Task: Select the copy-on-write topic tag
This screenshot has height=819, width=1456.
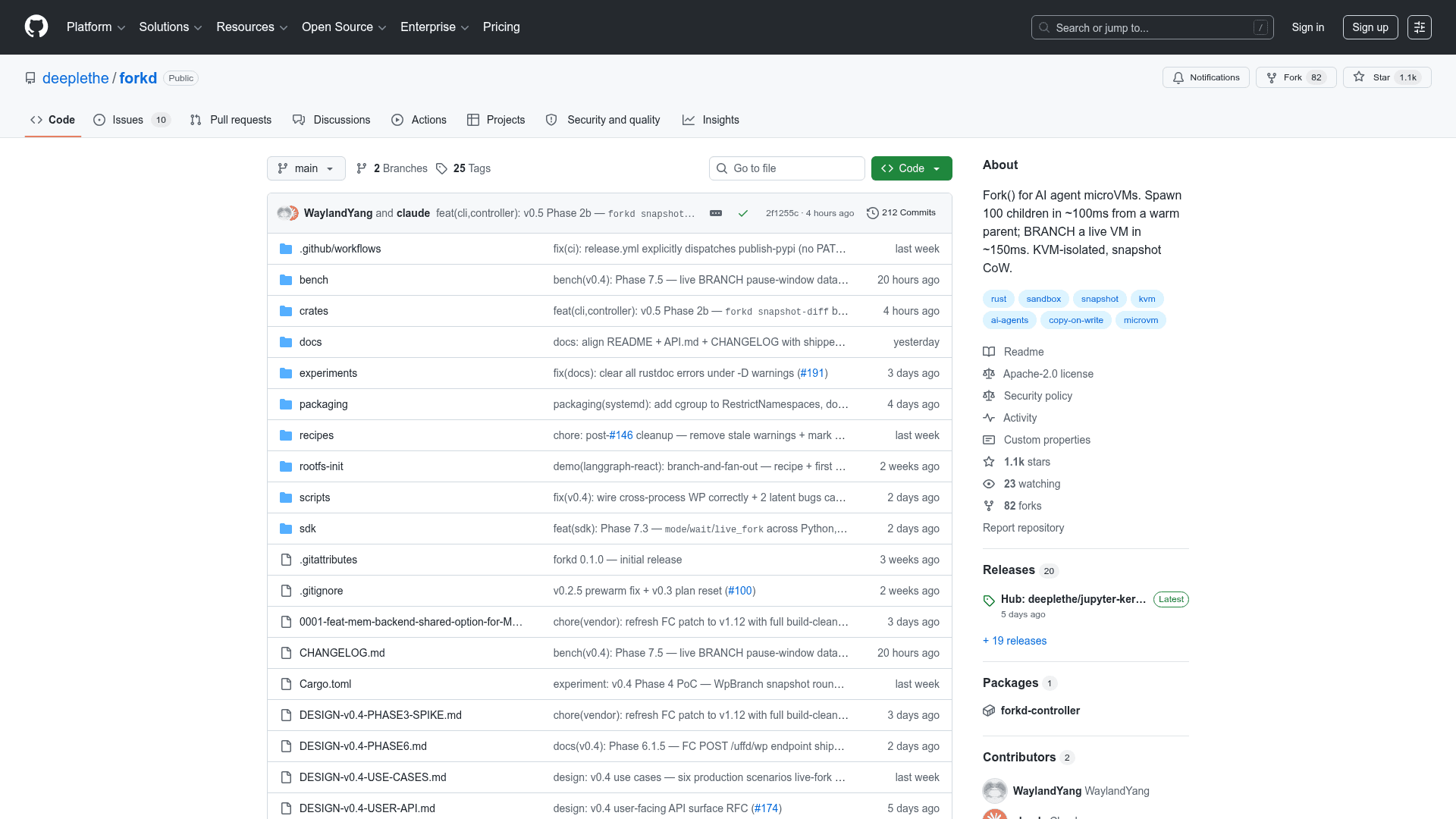Action: pyautogui.click(x=1075, y=320)
